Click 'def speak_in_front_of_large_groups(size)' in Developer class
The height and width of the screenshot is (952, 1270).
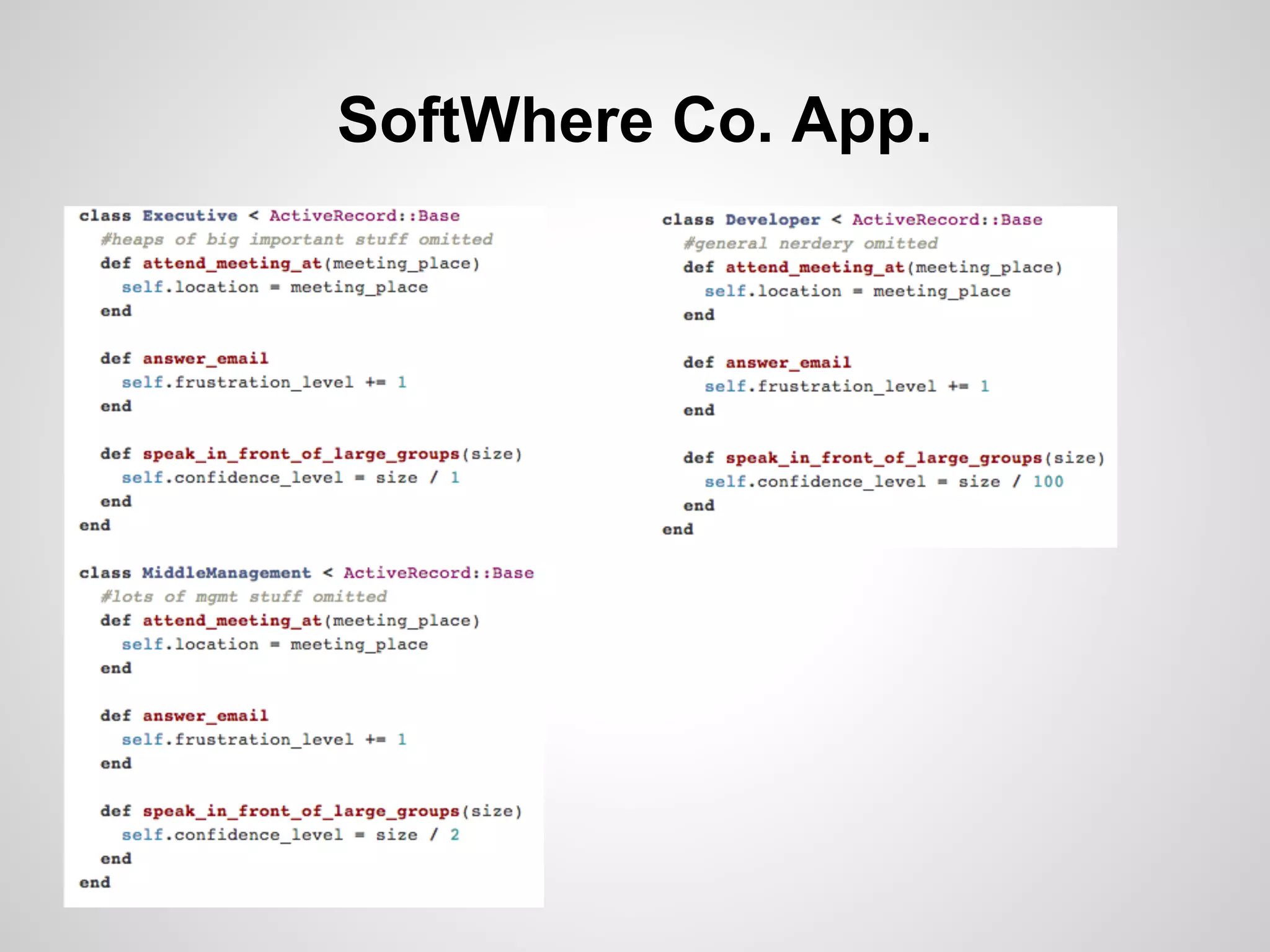(895, 458)
